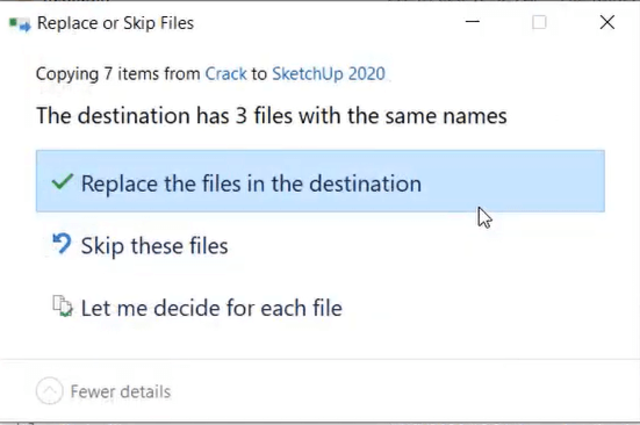Click the Replace or Skip Files title text
Screen dimensions: 640x425
coord(115,23)
